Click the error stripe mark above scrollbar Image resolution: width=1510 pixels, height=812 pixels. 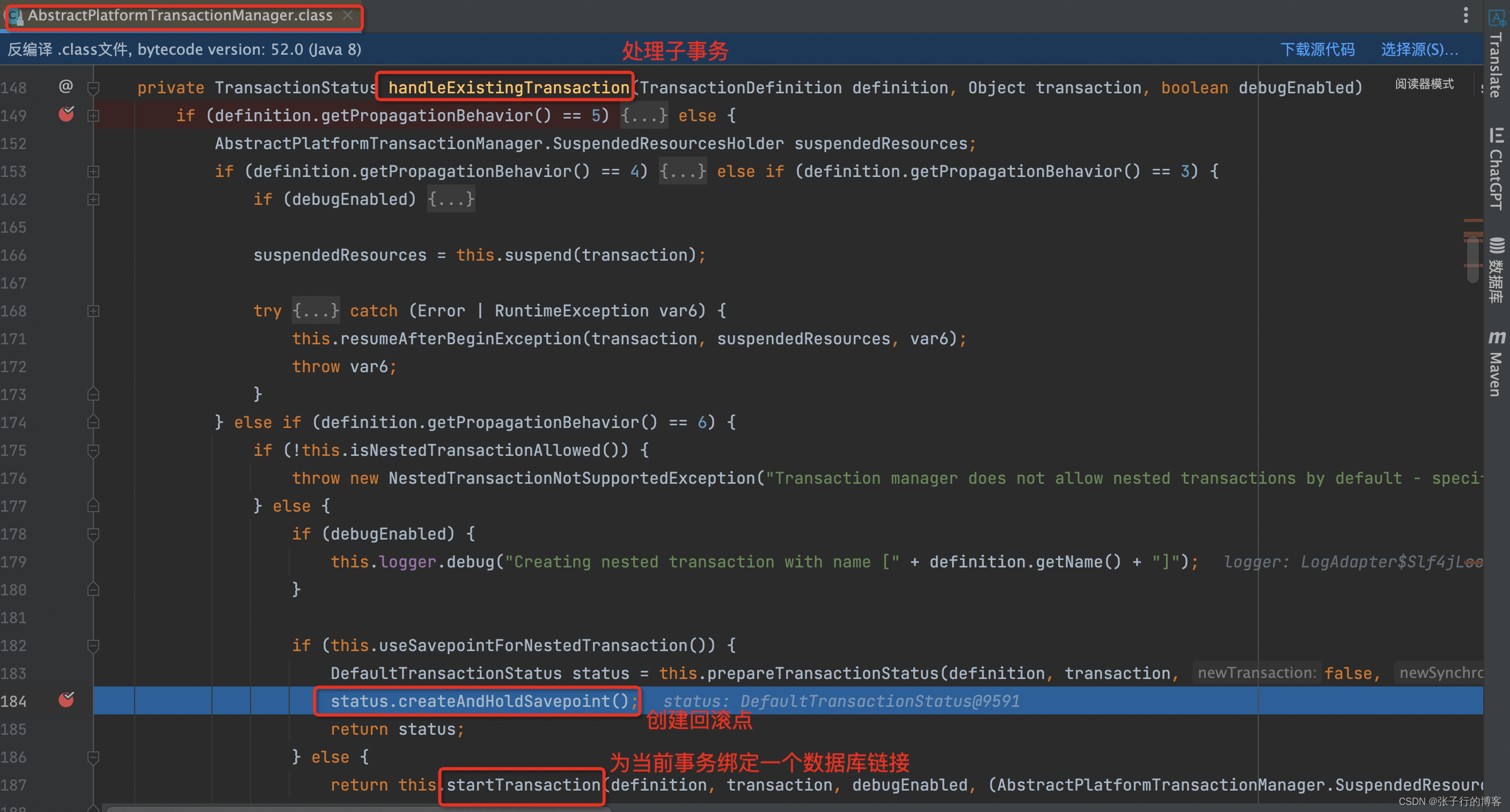point(1472,220)
